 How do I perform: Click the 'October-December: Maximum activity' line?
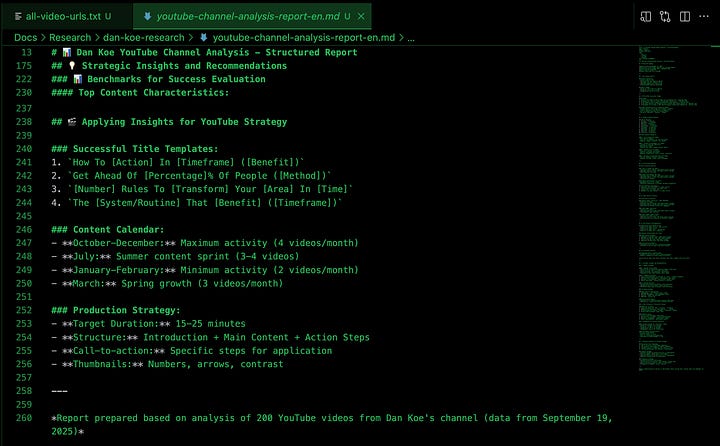point(205,243)
